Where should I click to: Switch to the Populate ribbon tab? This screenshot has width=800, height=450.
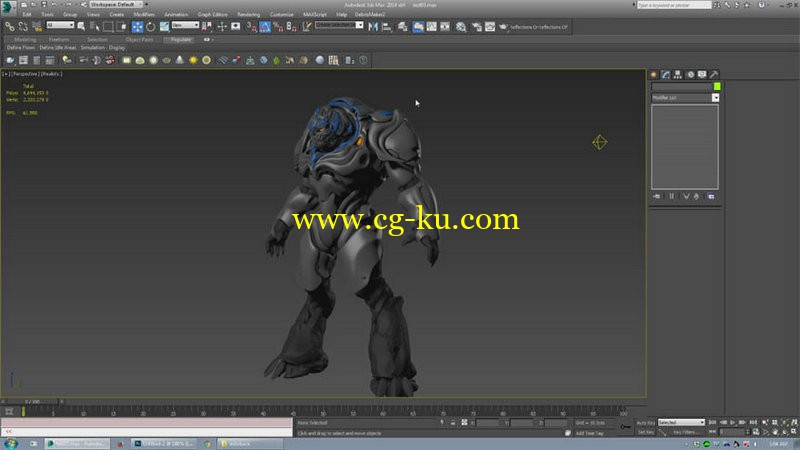[x=181, y=39]
